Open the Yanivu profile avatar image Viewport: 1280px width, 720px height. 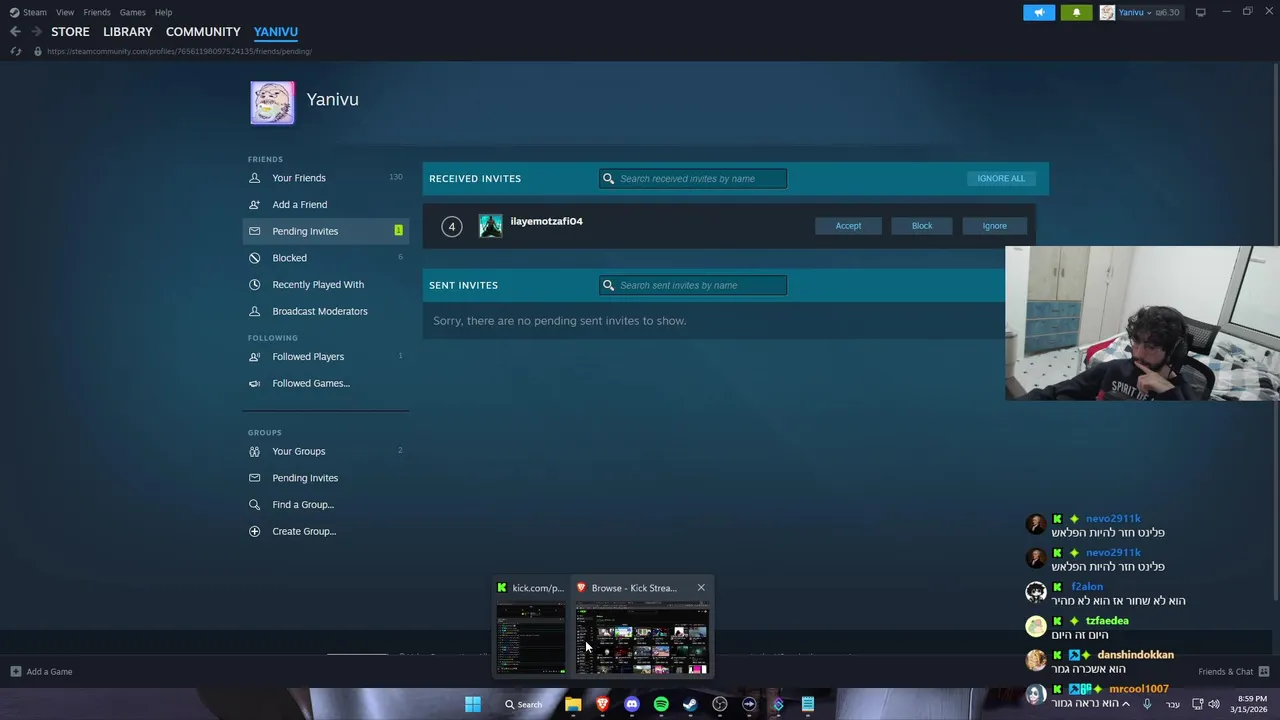[272, 103]
